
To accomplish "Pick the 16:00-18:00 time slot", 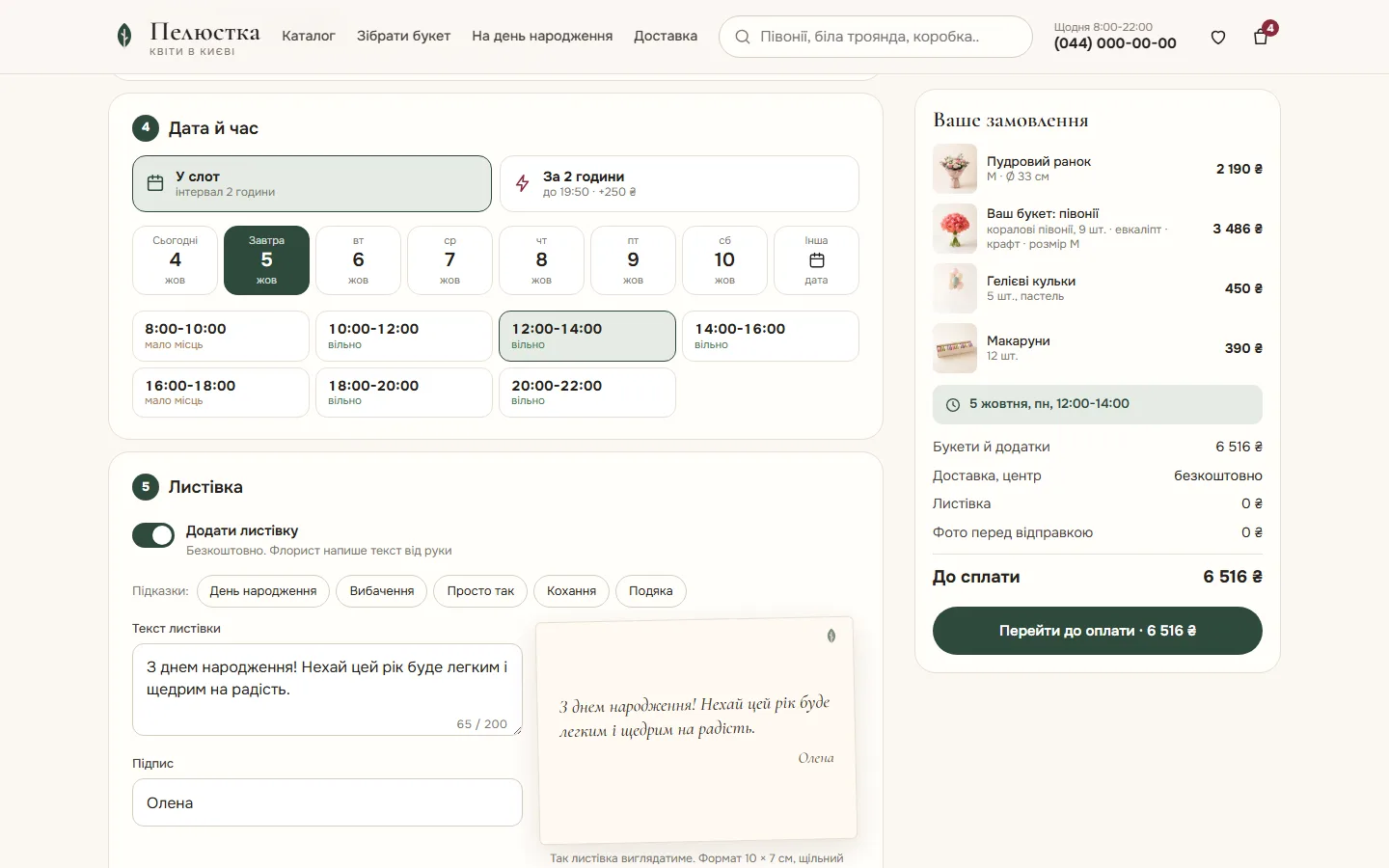I will point(221,393).
